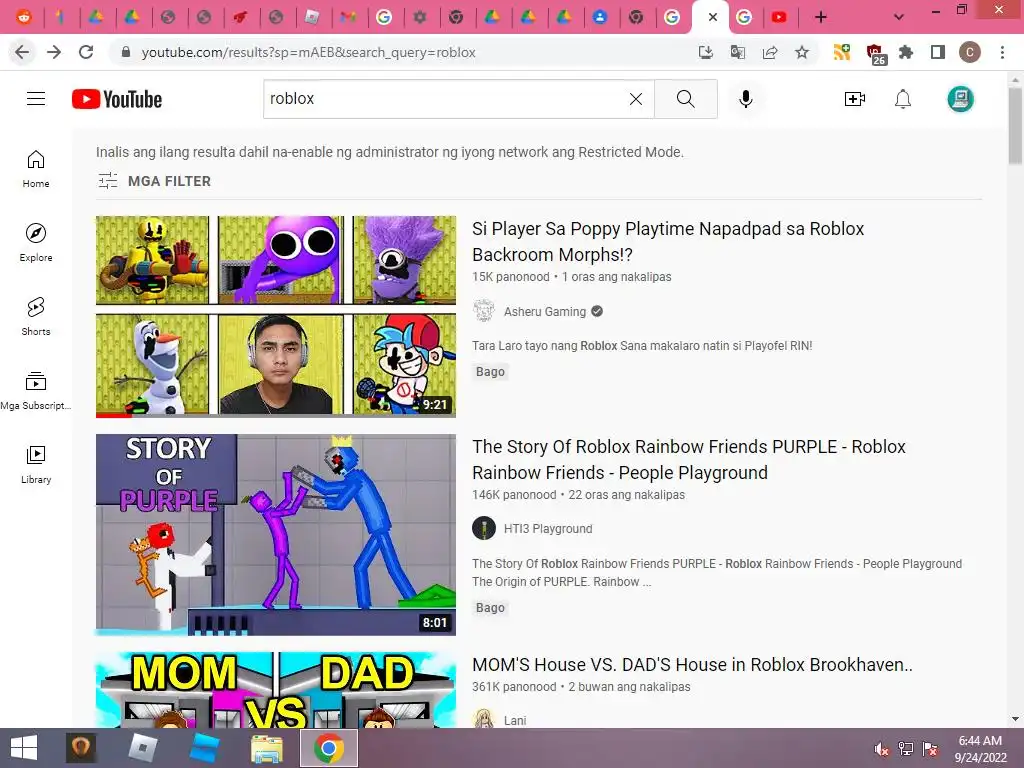This screenshot has width=1024, height=768.
Task: Switch to the red rocket tab
Action: [x=240, y=17]
